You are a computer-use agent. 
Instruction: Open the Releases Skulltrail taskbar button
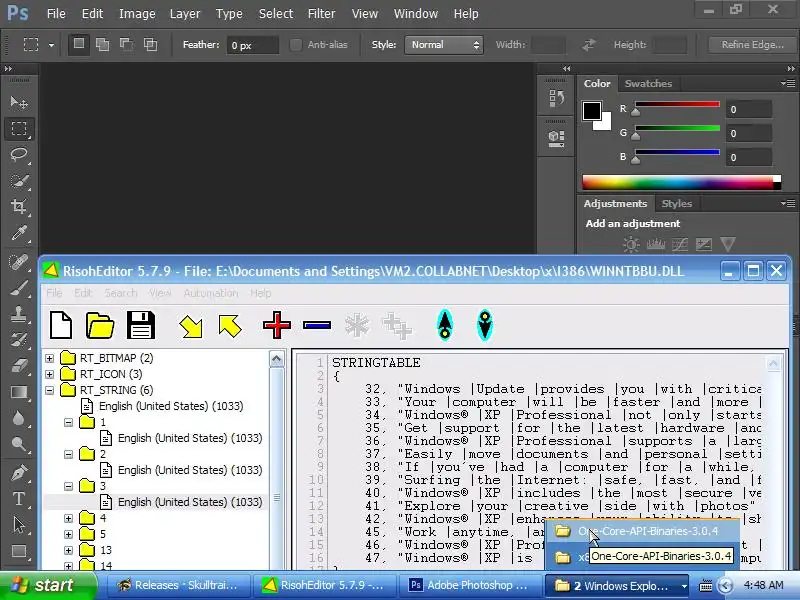pyautogui.click(x=180, y=585)
